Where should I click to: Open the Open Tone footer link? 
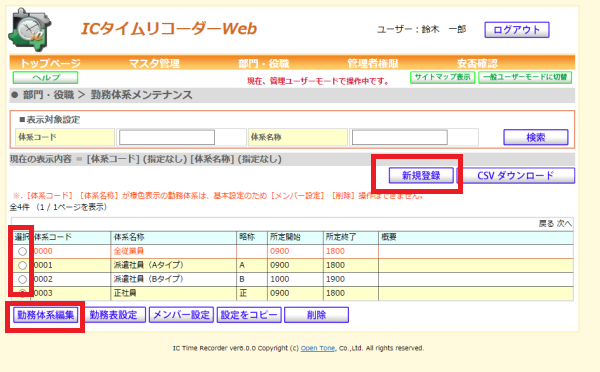pyautogui.click(x=318, y=348)
